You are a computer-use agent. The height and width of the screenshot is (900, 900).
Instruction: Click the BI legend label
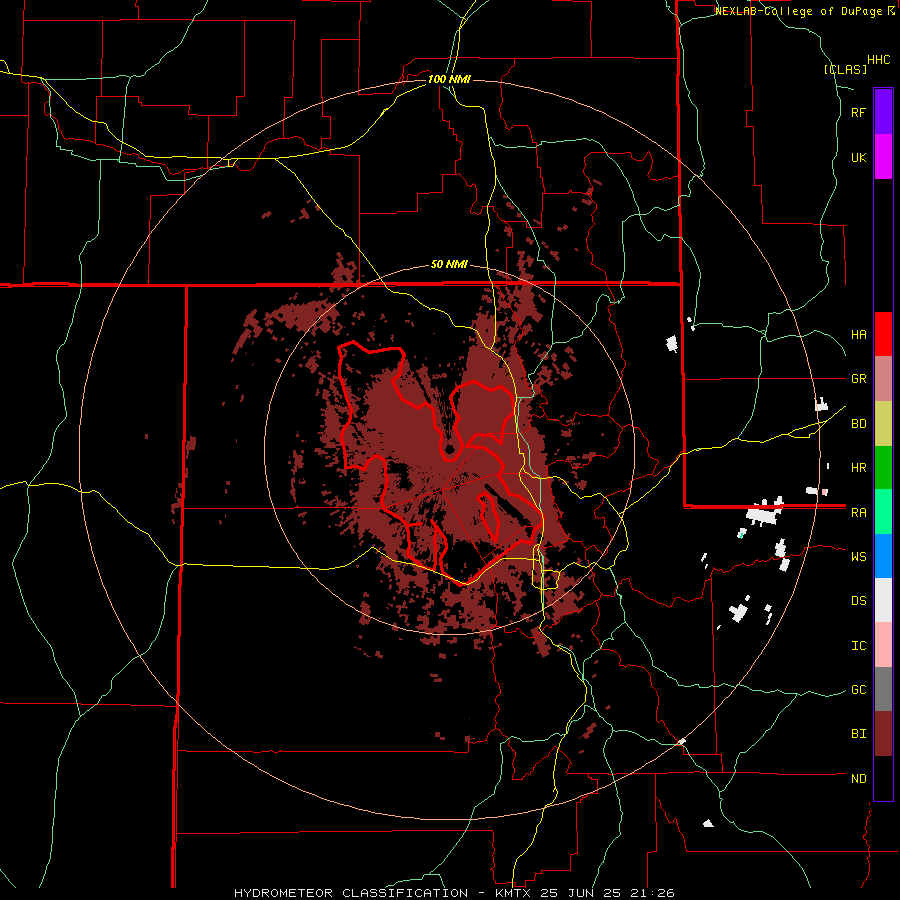(859, 734)
